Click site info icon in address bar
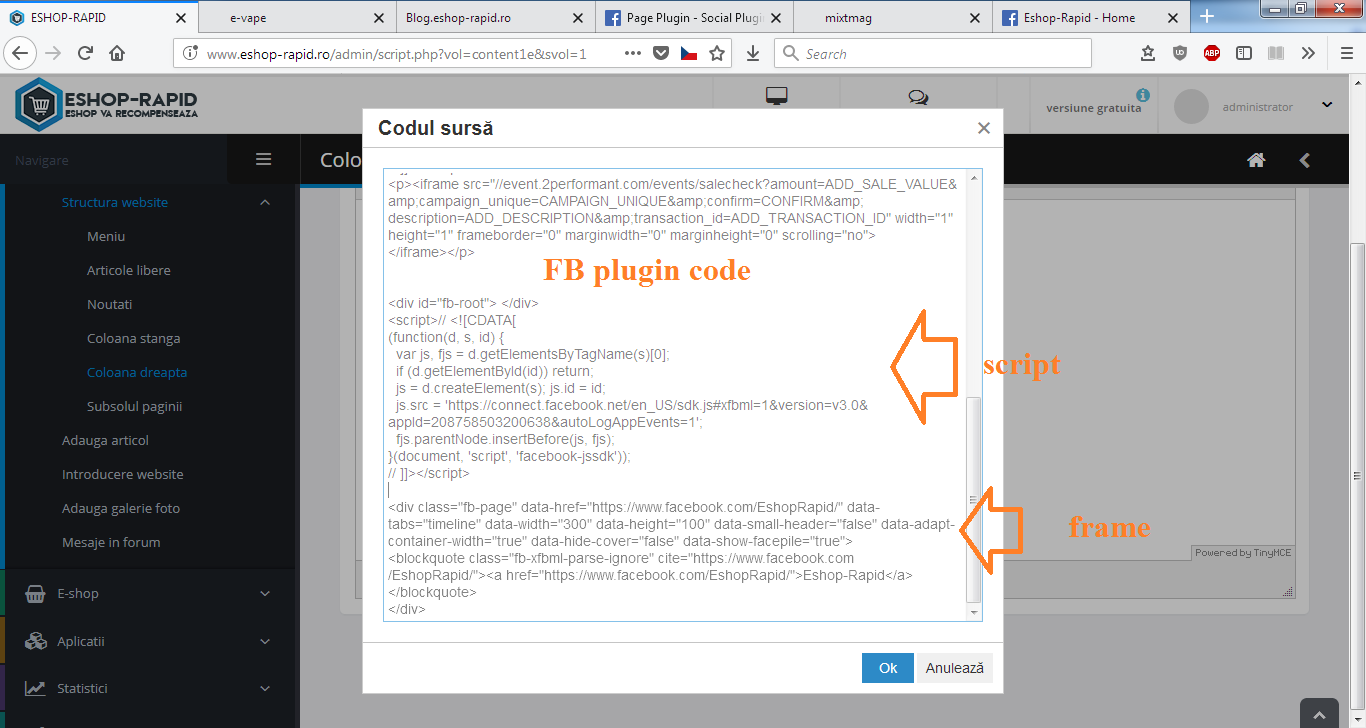This screenshot has width=1366, height=728. coord(190,54)
